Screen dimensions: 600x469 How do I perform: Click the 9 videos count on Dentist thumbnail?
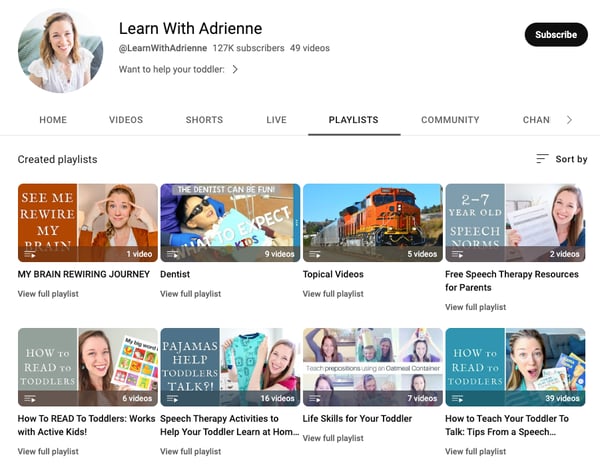coord(279,254)
